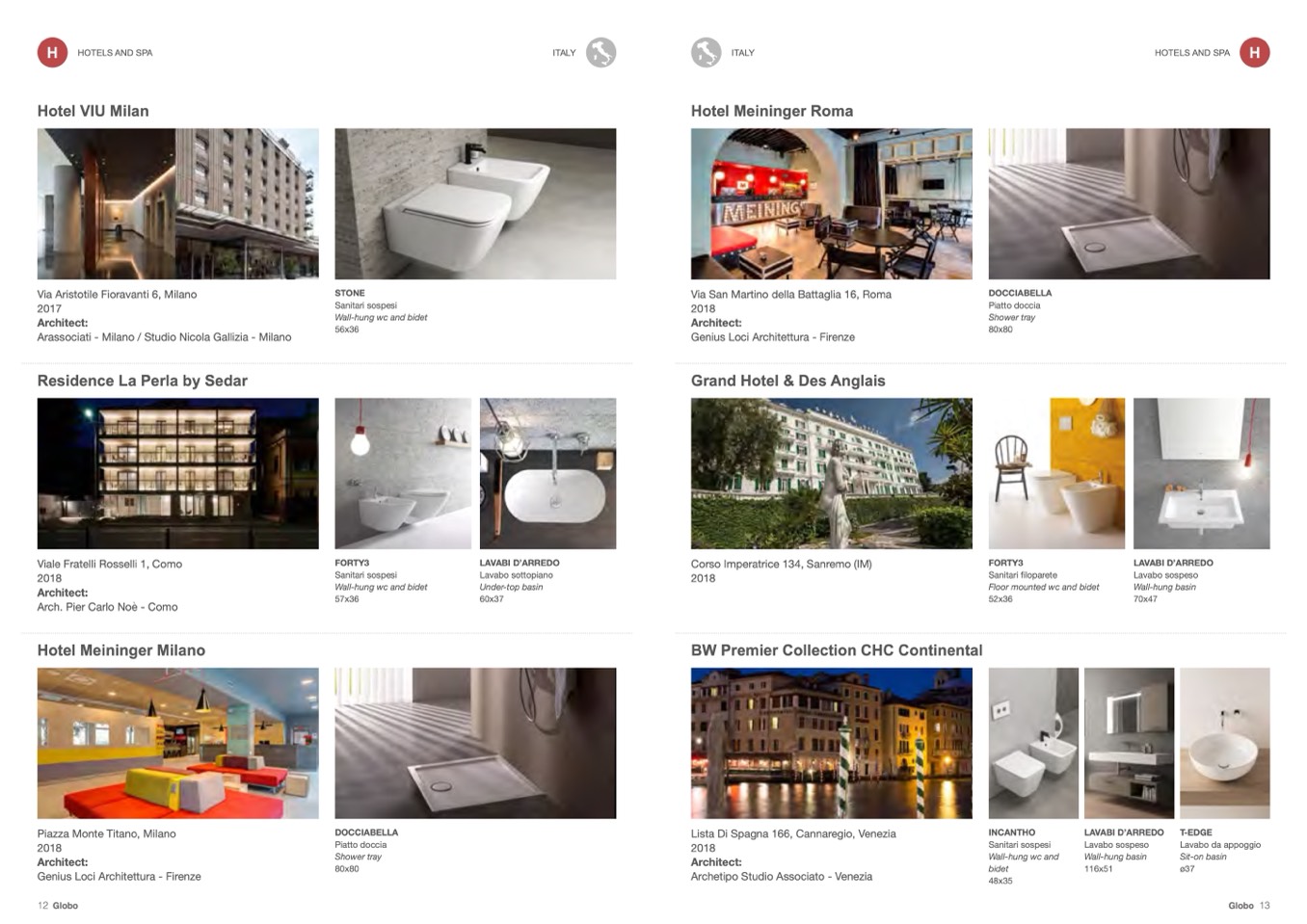Select the T-EDGE sit-on basin image
Image resolution: width=1307 pixels, height=924 pixels.
coord(1224,743)
